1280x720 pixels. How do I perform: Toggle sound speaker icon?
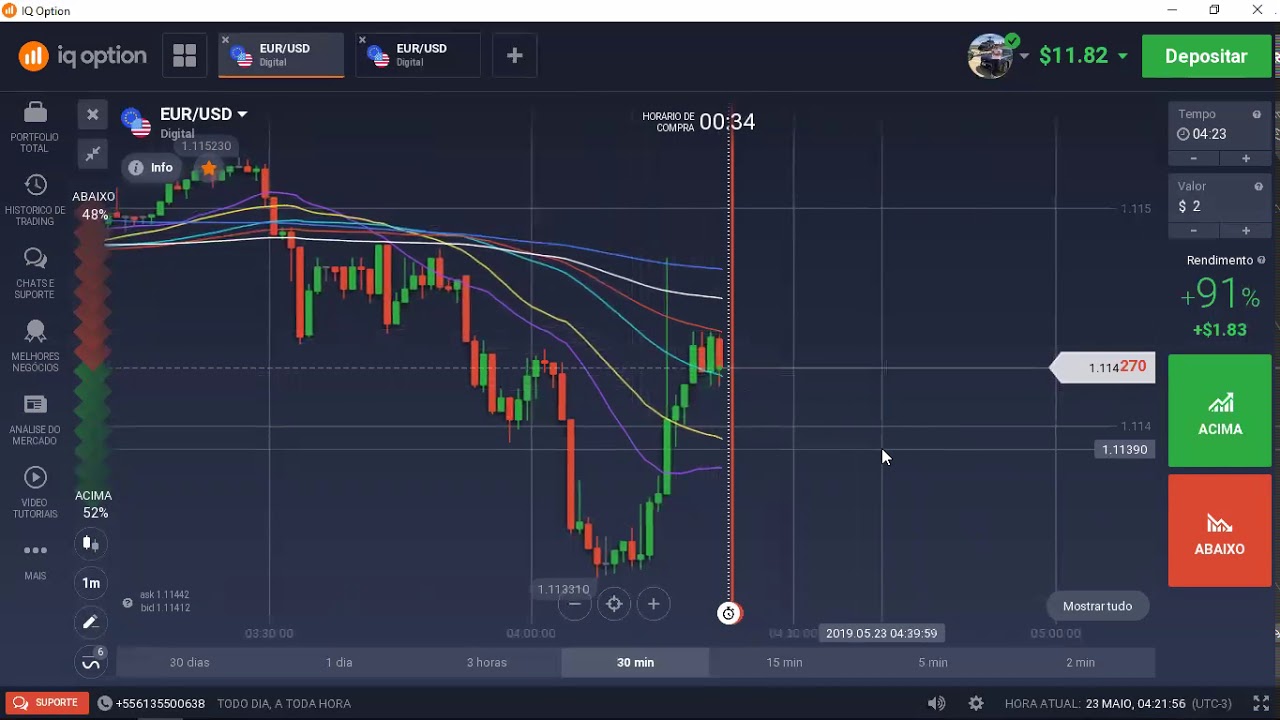(x=936, y=703)
